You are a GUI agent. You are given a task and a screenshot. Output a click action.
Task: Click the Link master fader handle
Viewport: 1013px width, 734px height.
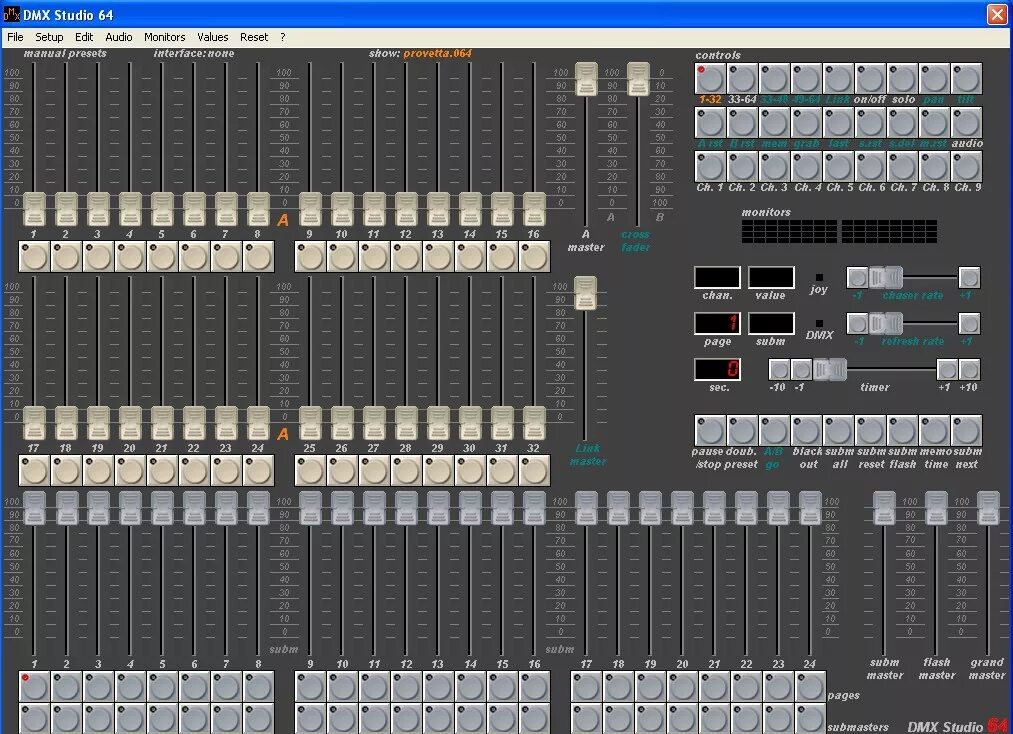coord(585,293)
